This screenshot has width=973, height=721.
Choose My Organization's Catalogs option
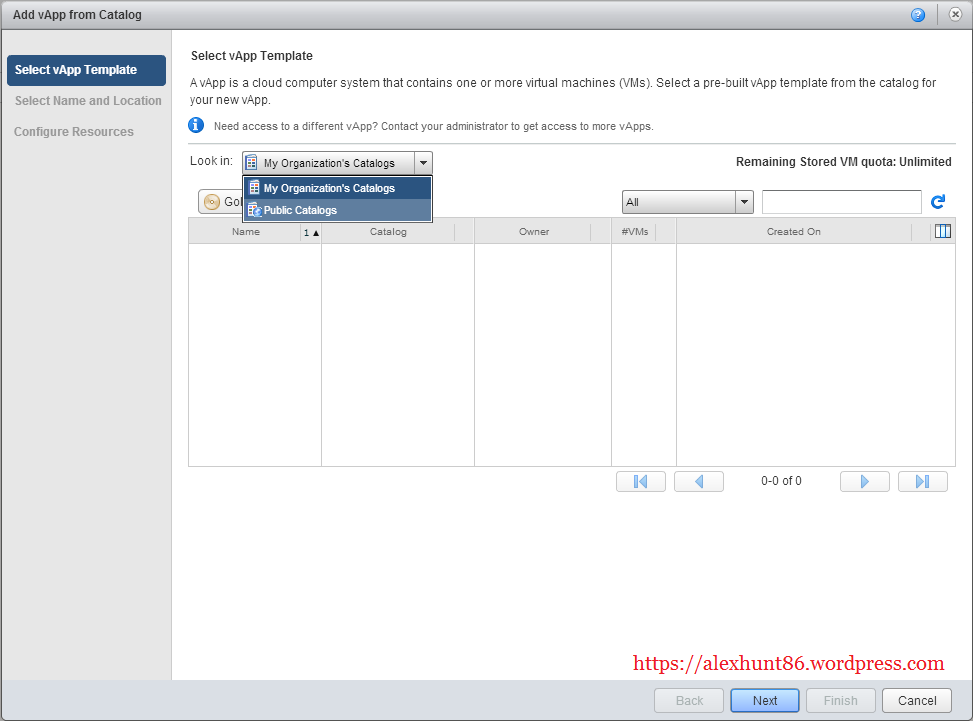tap(329, 188)
